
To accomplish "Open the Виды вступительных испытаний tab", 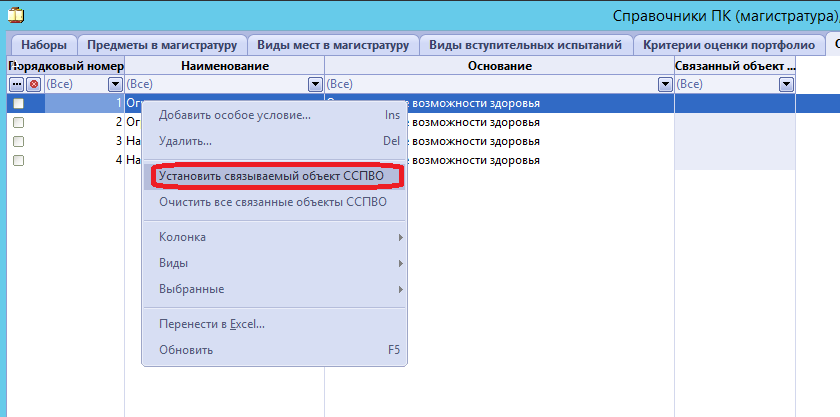I will coord(526,45).
